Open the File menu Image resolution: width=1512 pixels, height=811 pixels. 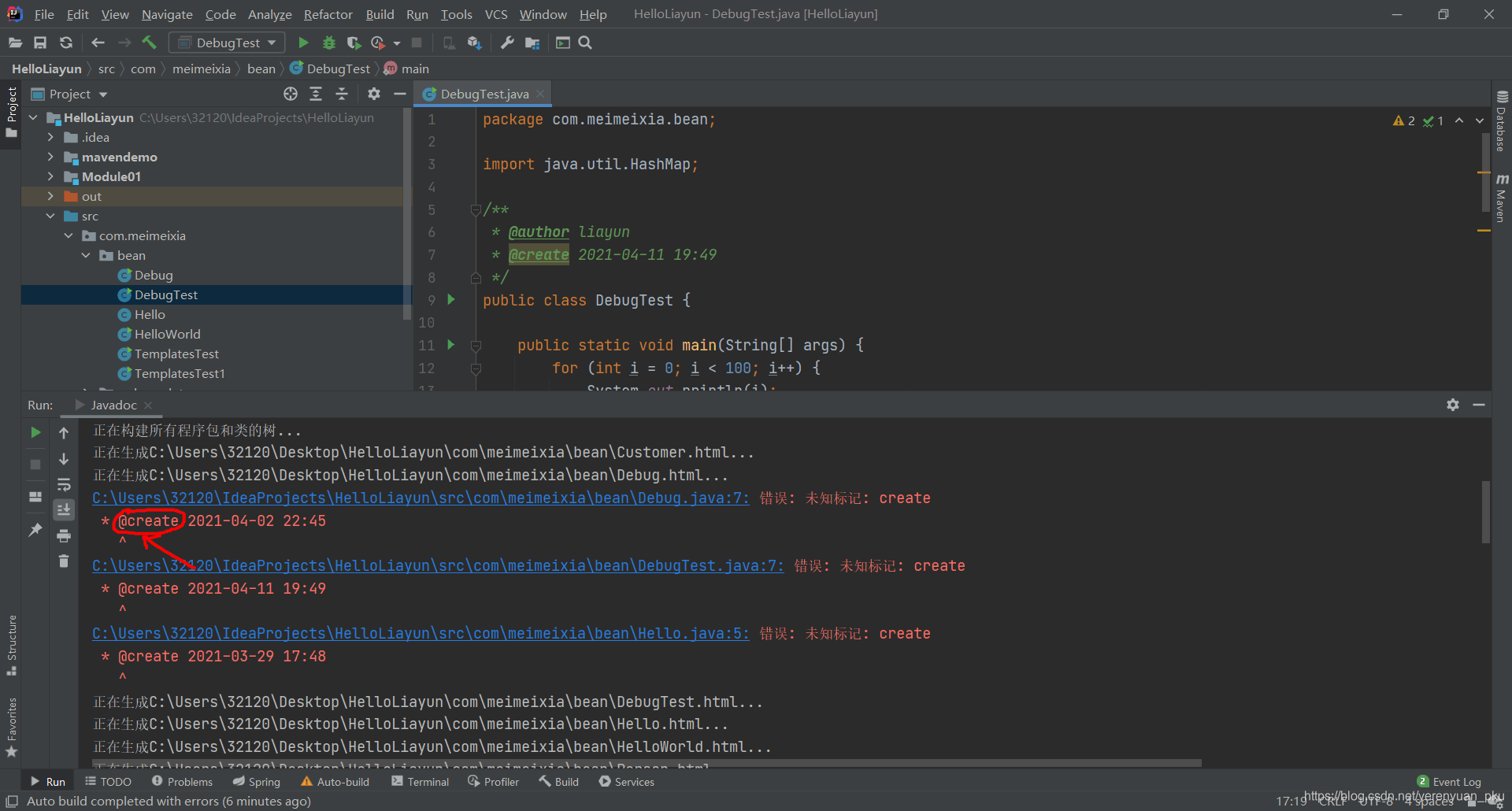click(x=44, y=14)
